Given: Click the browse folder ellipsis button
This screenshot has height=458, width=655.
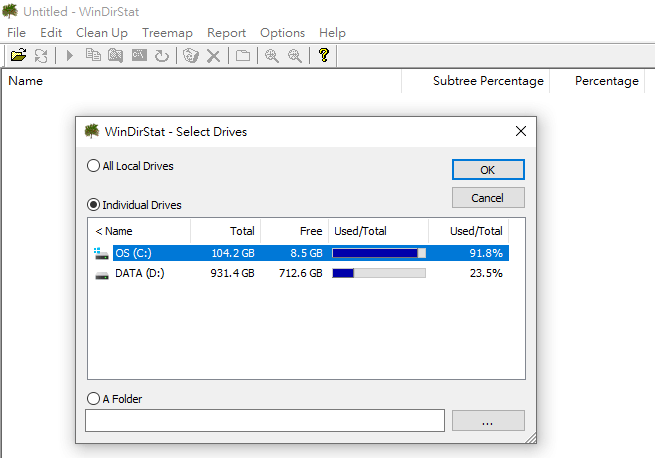Looking at the screenshot, I should [x=488, y=420].
